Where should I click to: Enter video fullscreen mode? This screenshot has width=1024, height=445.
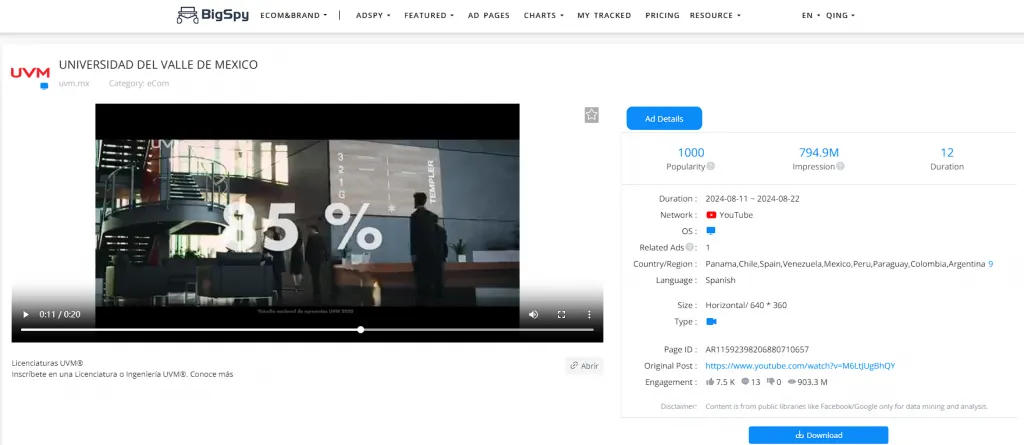pos(561,314)
